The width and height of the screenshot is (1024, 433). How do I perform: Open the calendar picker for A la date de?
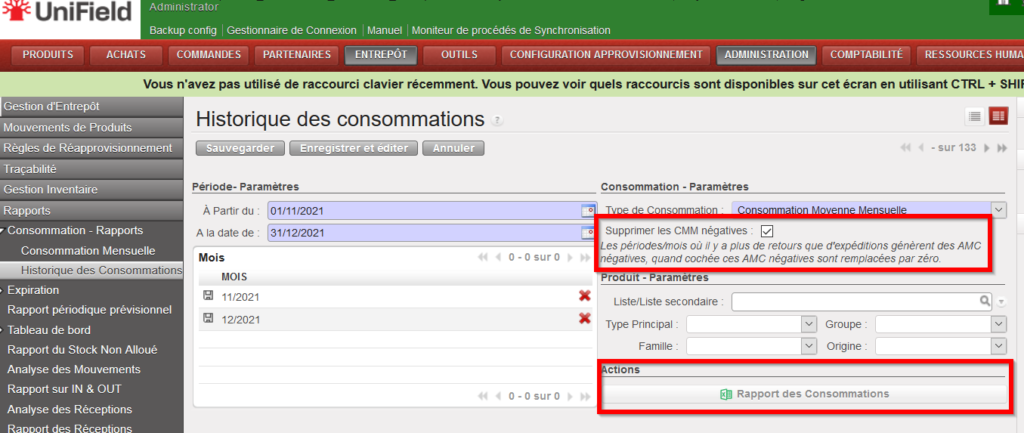588,233
